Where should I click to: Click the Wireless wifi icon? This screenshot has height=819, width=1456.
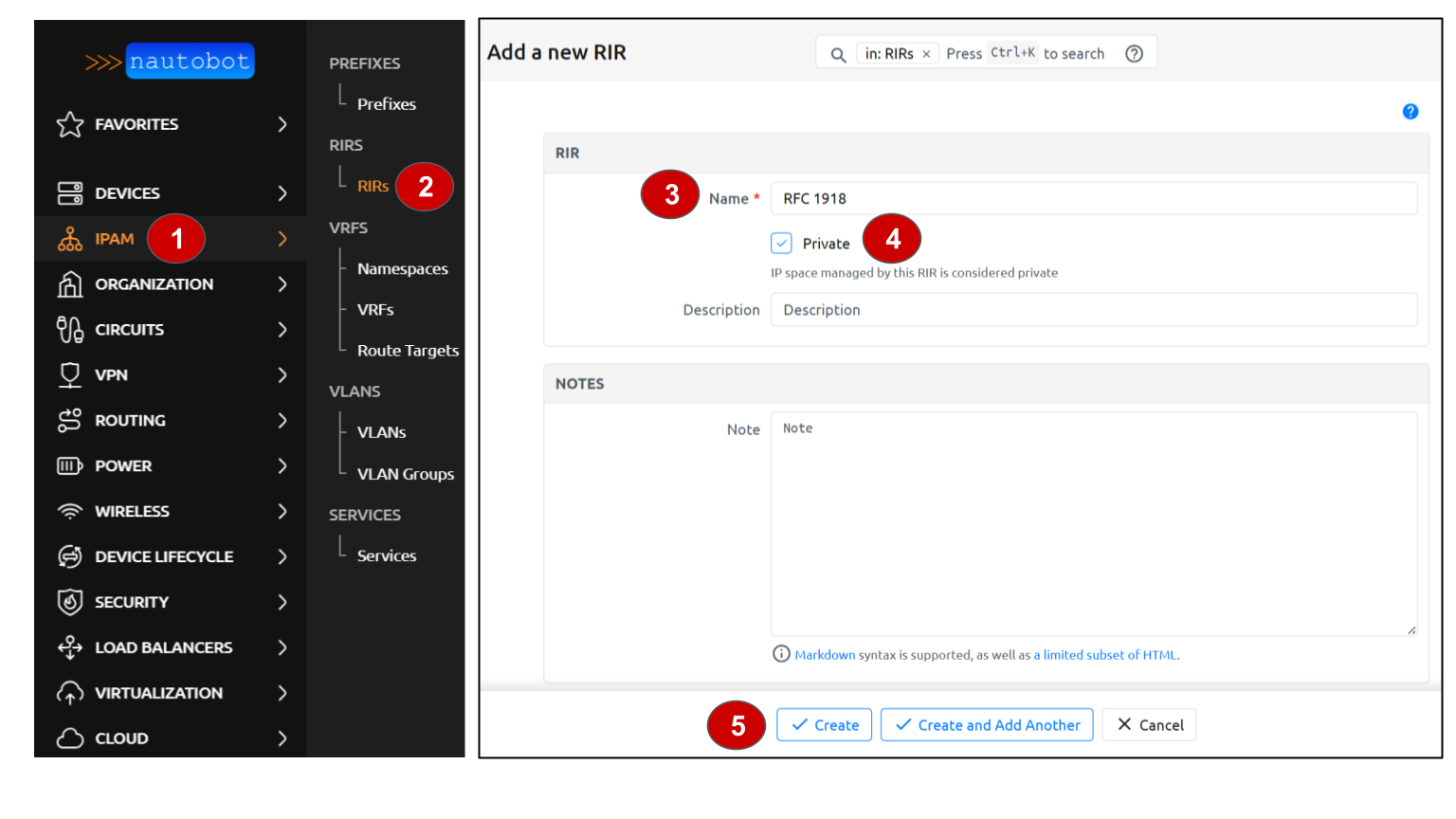pos(70,512)
